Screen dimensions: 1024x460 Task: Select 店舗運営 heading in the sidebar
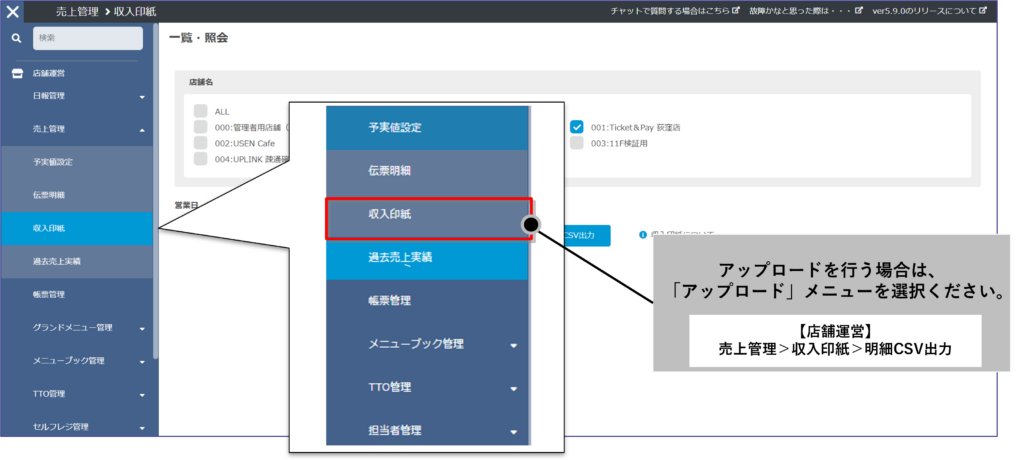[49, 74]
